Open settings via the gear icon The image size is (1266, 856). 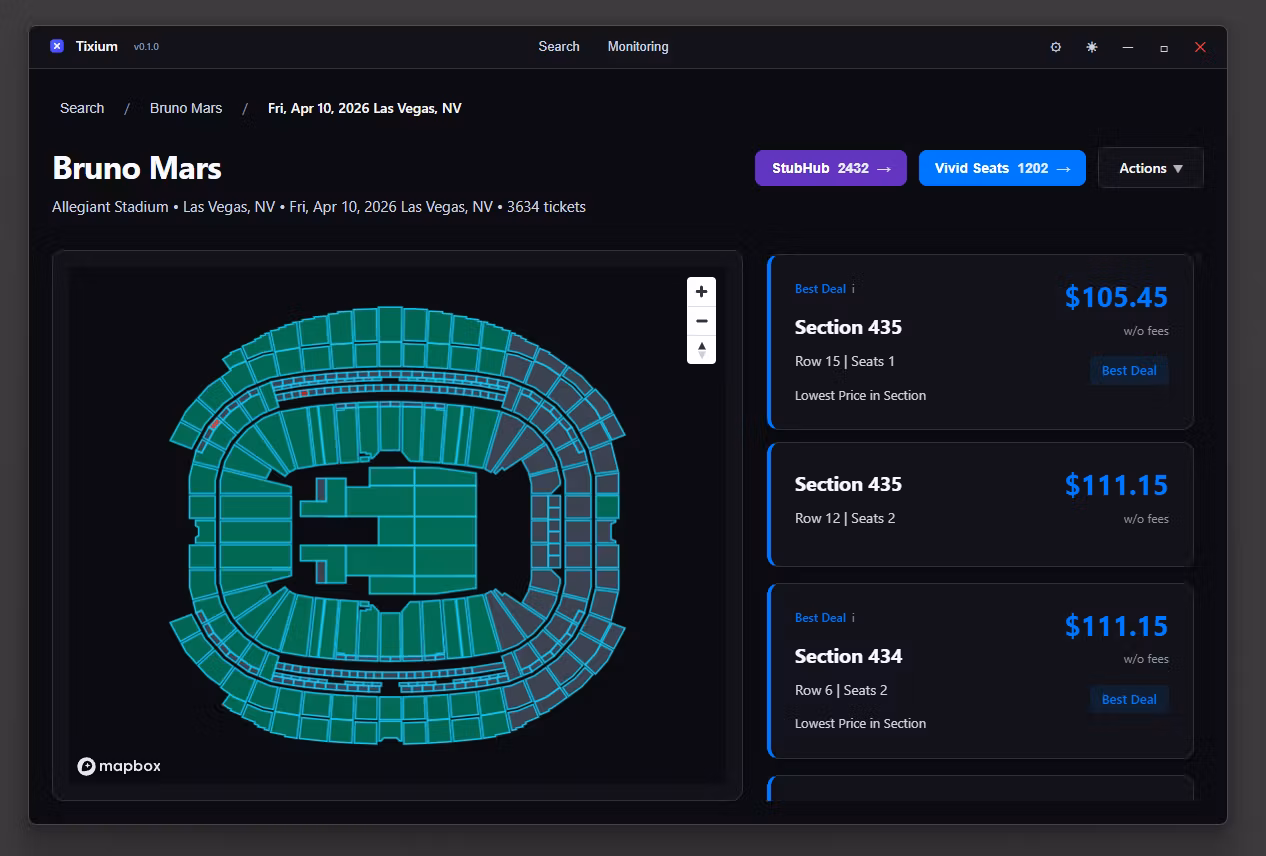pyautogui.click(x=1055, y=47)
